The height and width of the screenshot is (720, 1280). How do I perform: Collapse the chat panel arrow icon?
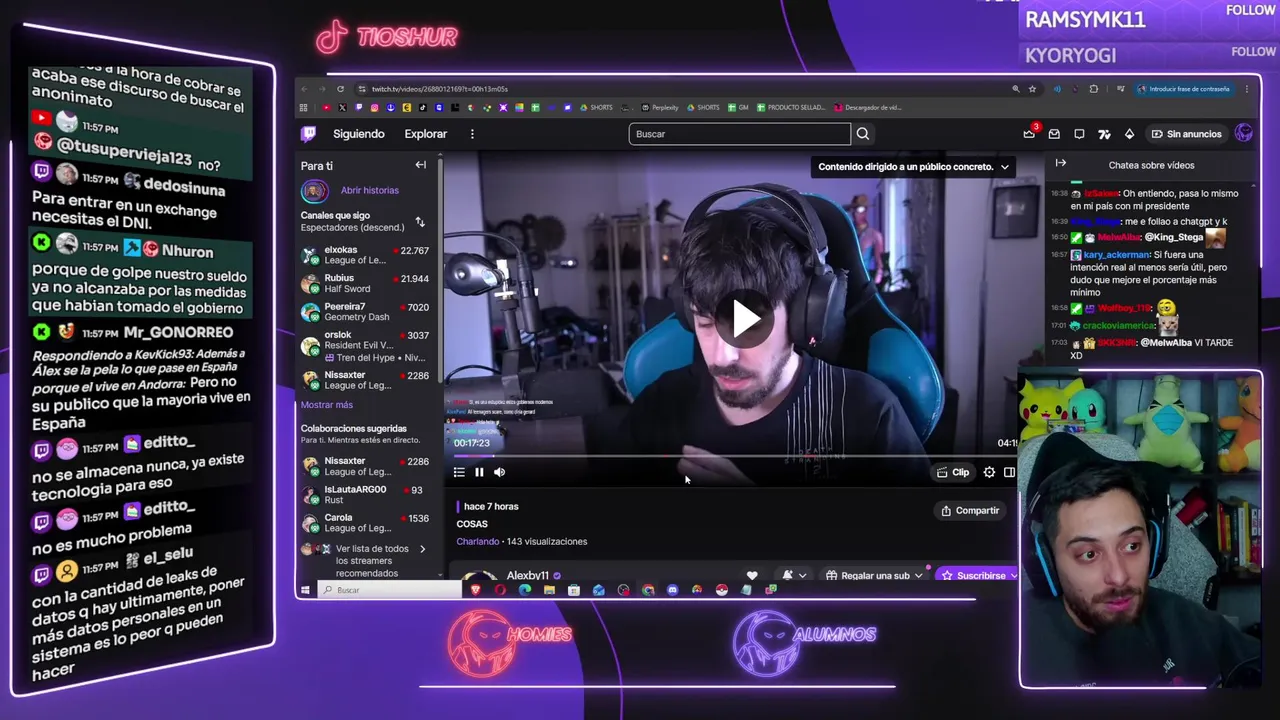click(x=1061, y=163)
